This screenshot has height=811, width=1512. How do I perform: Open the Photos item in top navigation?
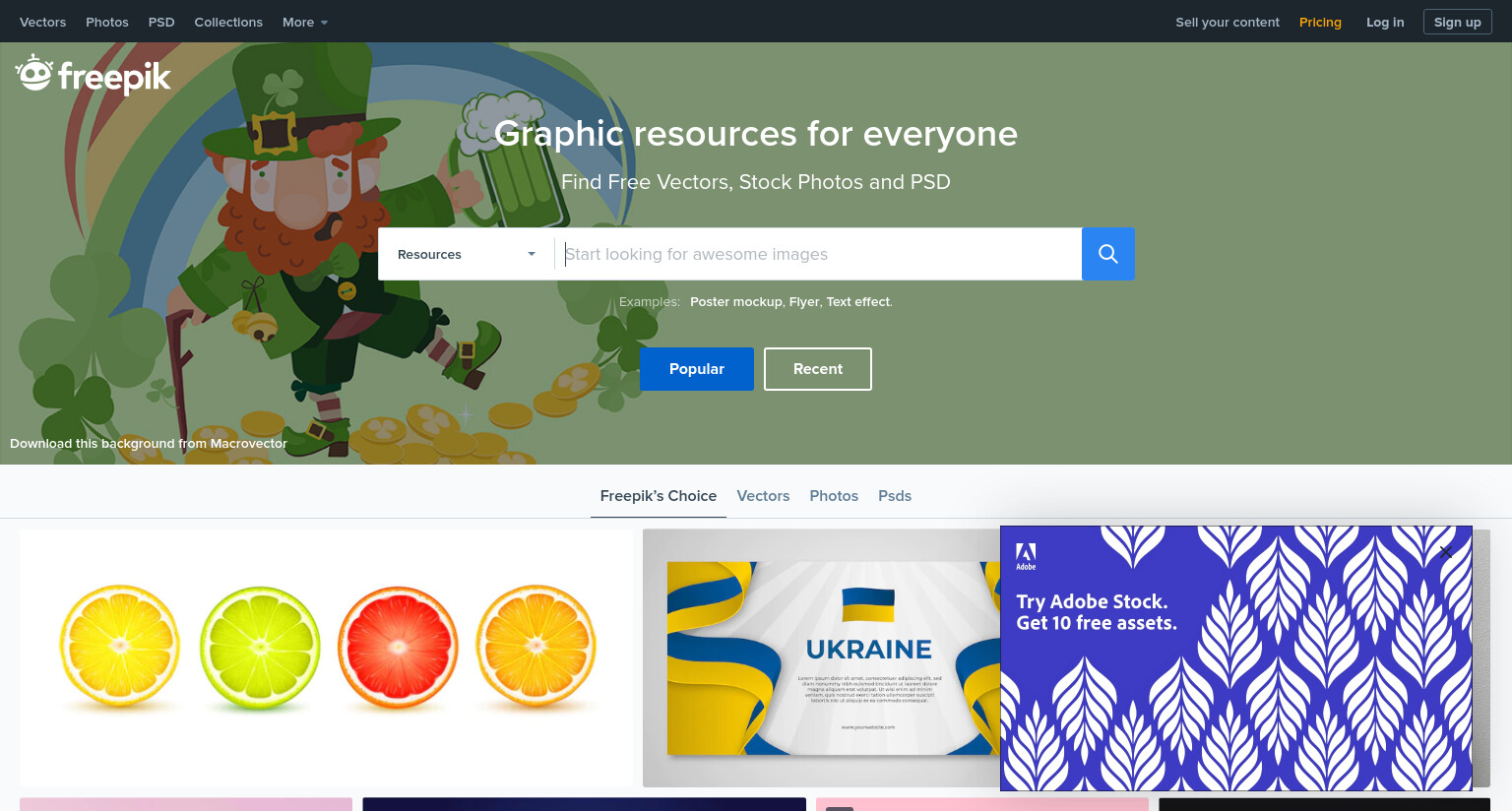107,22
